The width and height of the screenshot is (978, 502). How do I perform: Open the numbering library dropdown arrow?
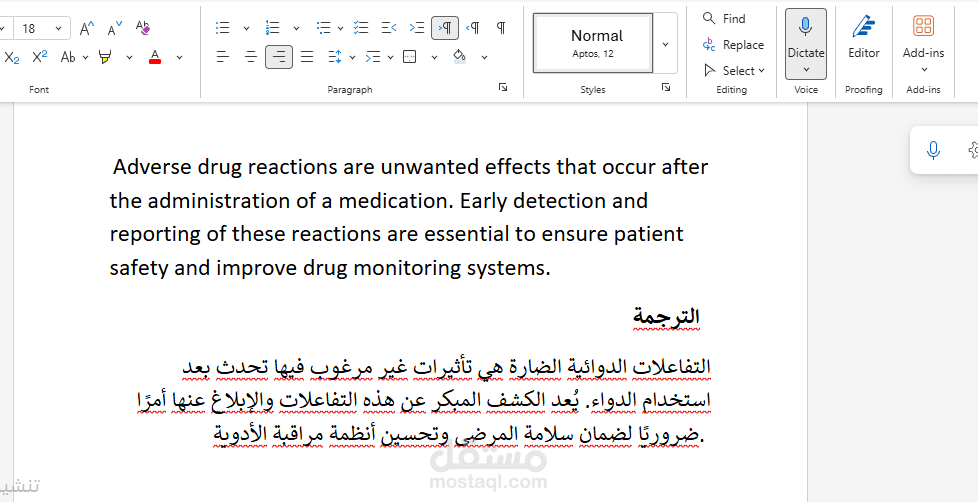tap(296, 28)
